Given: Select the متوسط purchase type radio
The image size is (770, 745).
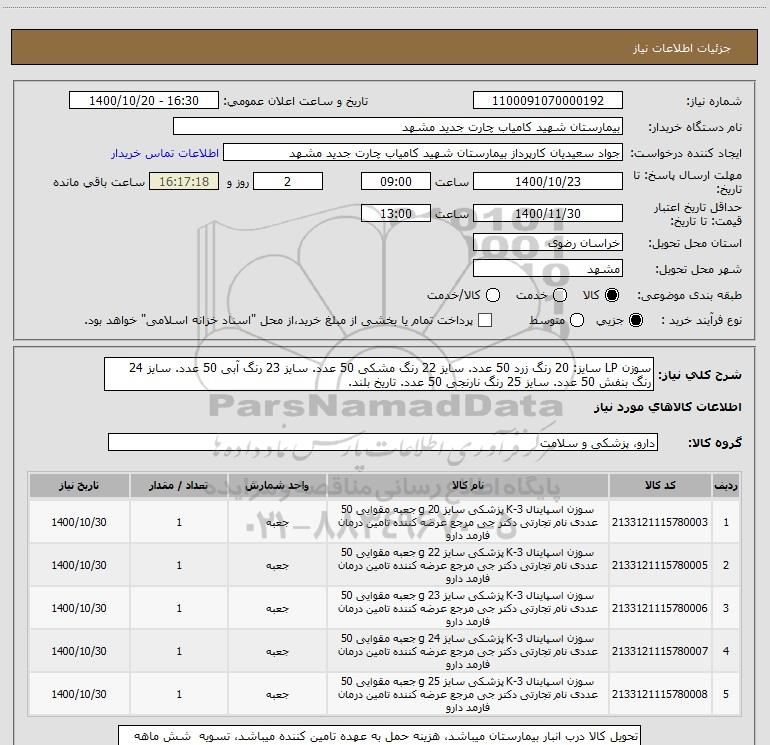Looking at the screenshot, I should coord(577,320).
